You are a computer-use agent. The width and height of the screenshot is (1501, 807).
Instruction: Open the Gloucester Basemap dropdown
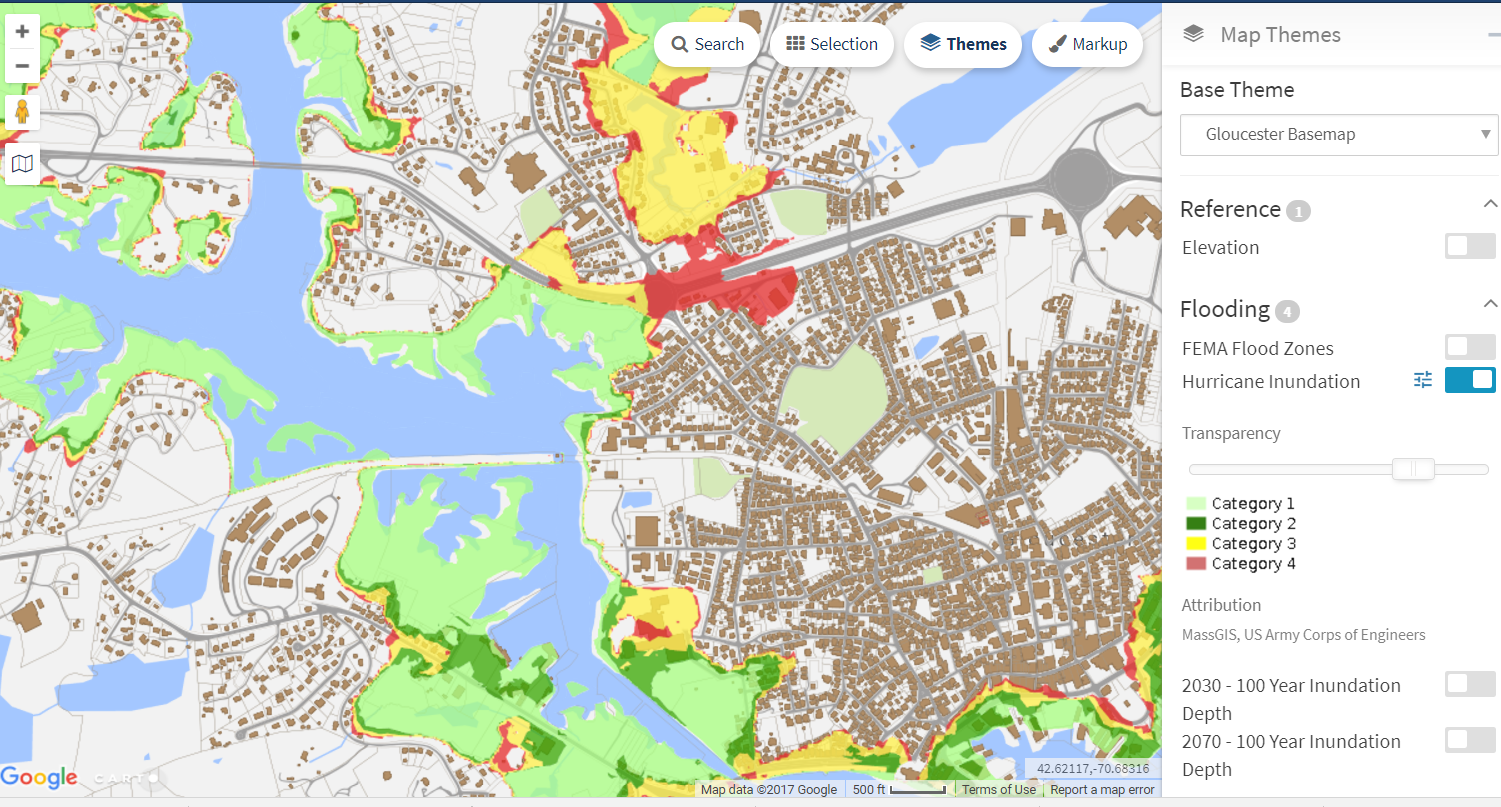(1339, 135)
